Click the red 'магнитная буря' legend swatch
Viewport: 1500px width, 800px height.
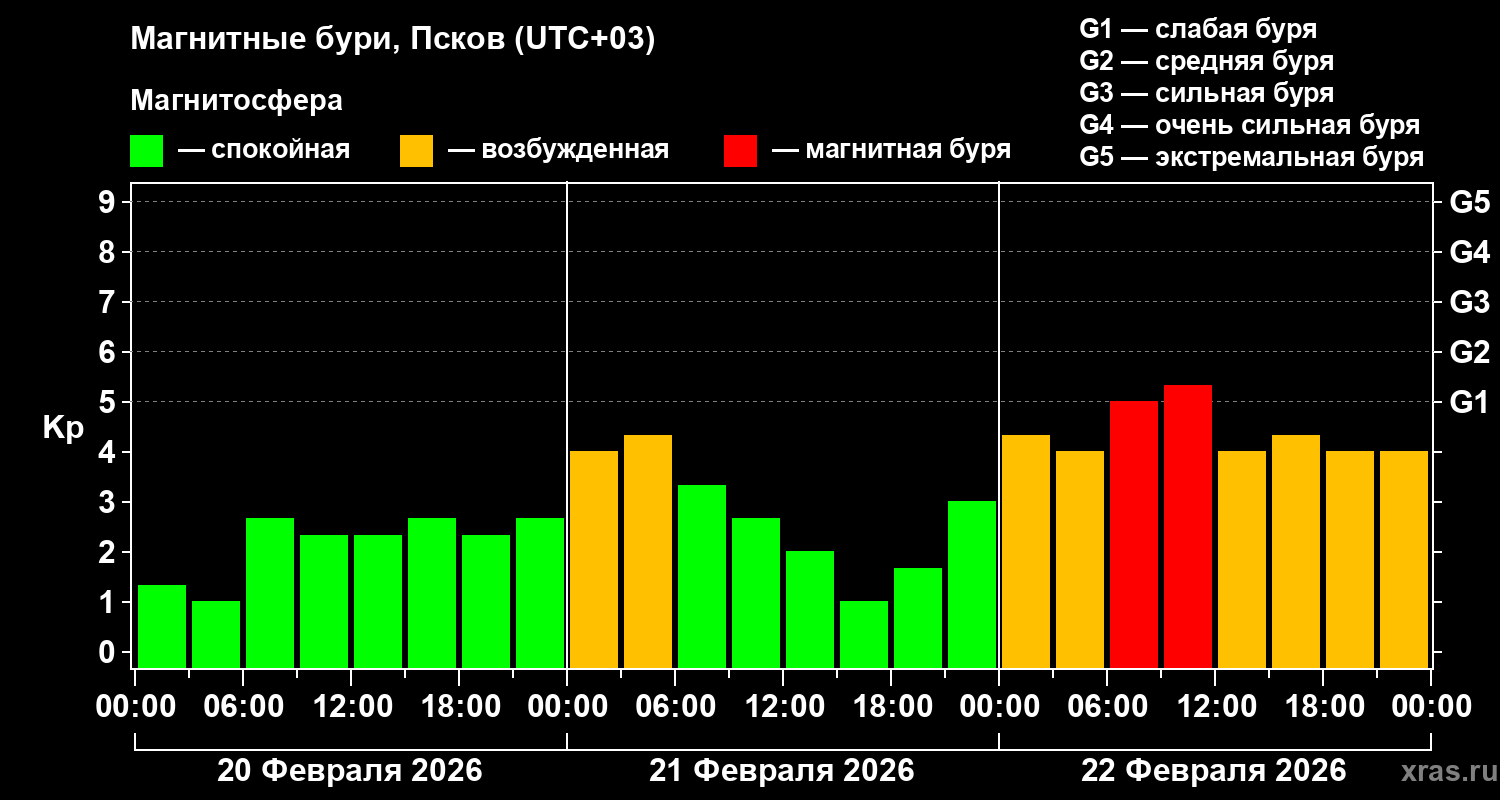740,151
